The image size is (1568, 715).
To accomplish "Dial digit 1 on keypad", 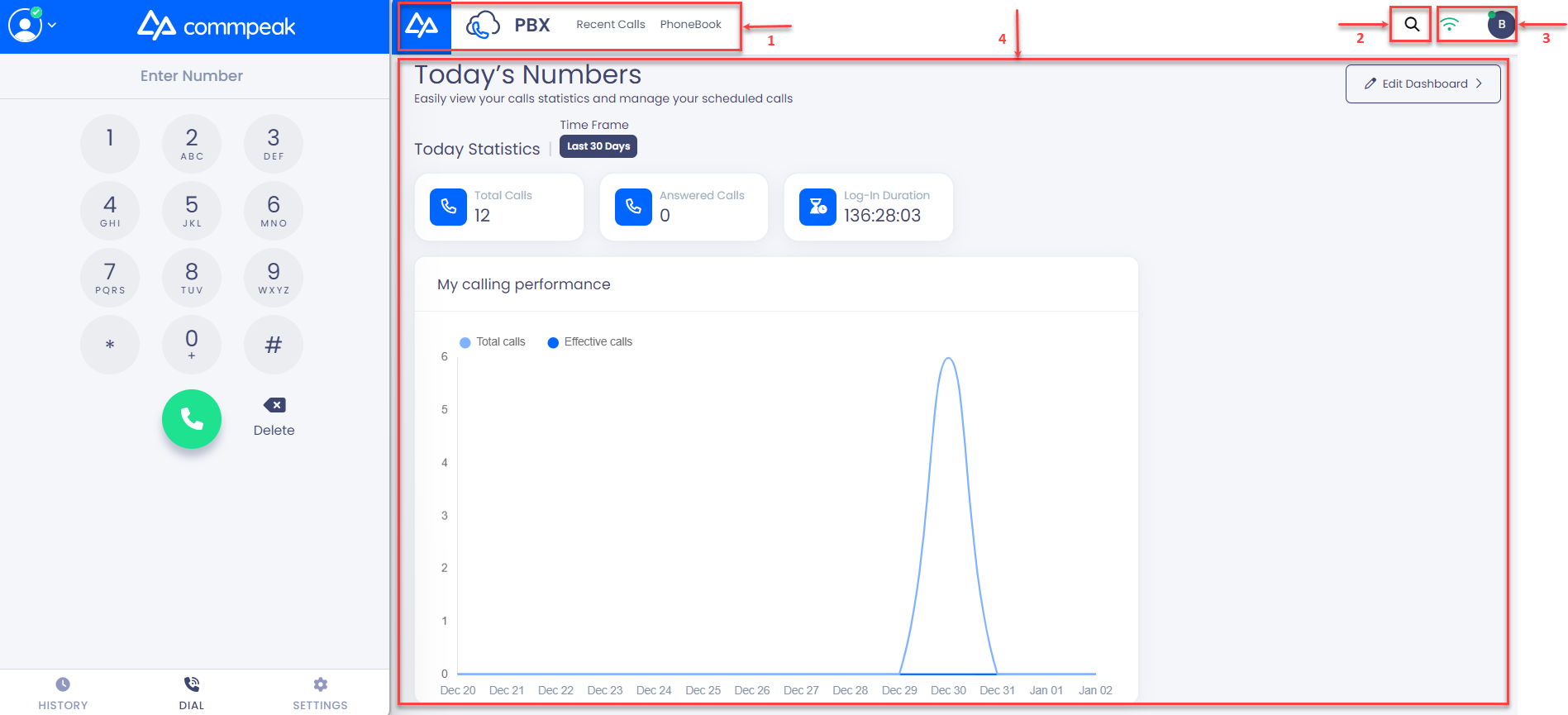I will [110, 144].
